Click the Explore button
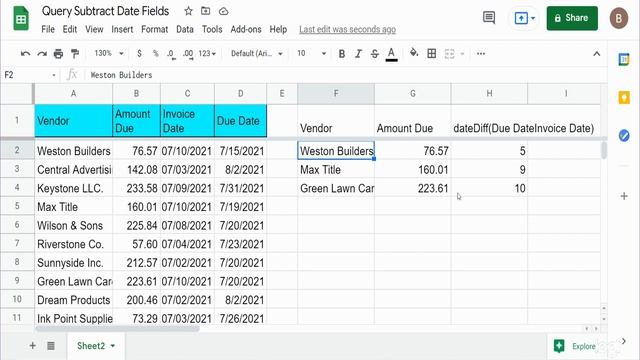The image size is (640, 360). (x=576, y=346)
